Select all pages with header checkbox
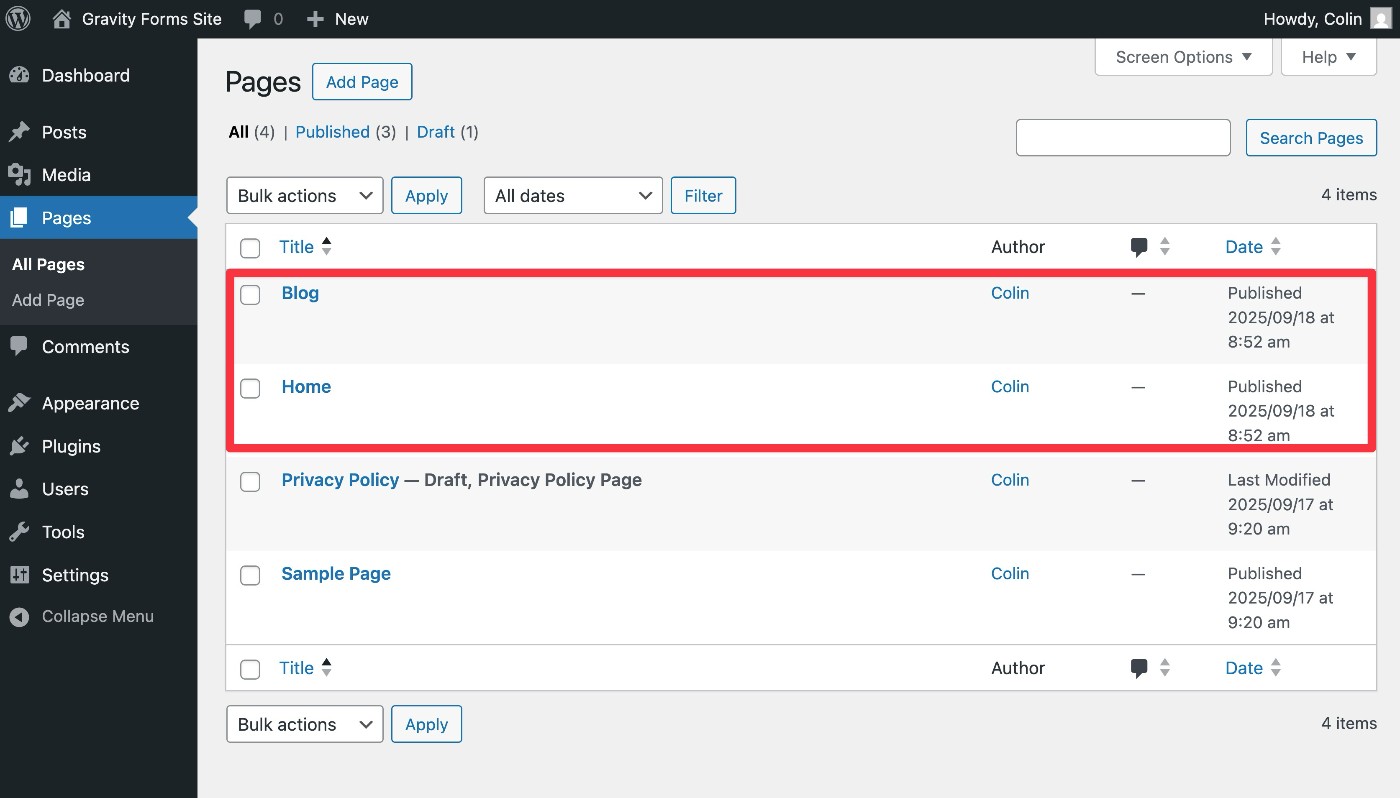Viewport: 1400px width, 798px height. click(x=250, y=247)
